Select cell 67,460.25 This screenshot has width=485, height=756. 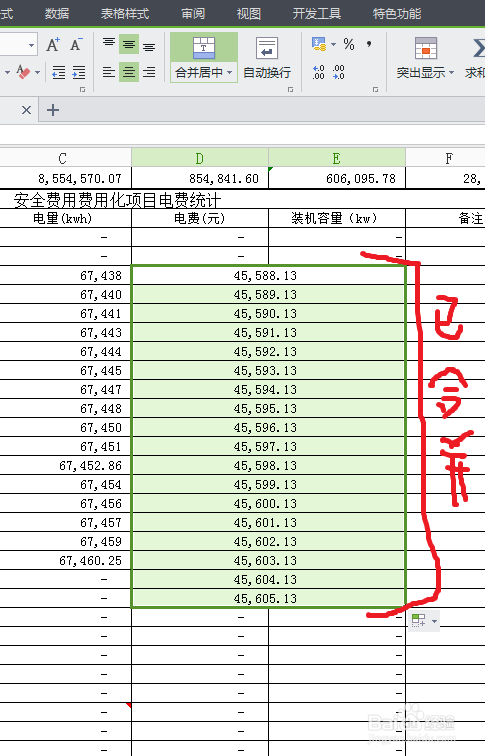tap(65, 560)
